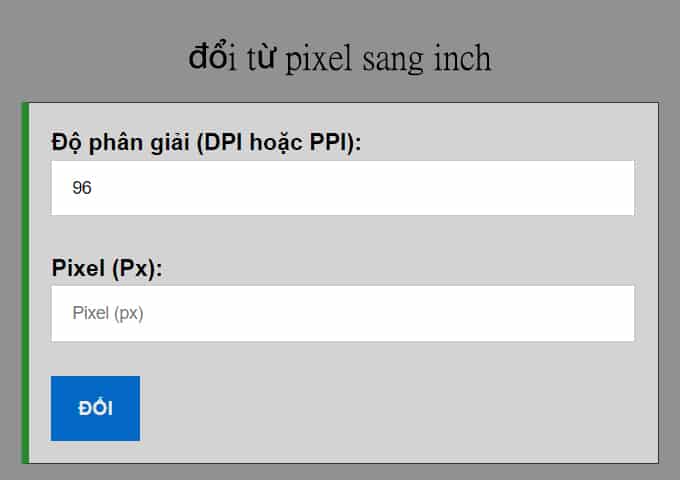Click the word "inch" in the page title
Viewport: 680px width, 480px height.
point(462,59)
